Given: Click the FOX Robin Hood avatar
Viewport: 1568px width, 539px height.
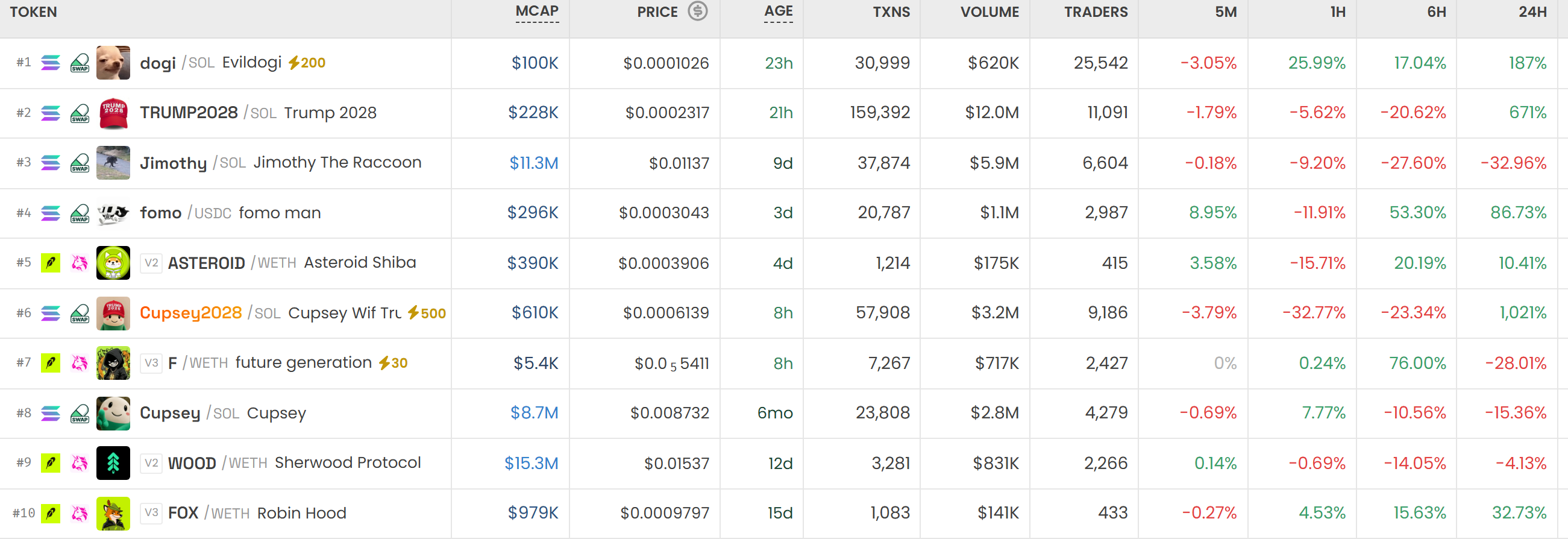Looking at the screenshot, I should point(113,514).
